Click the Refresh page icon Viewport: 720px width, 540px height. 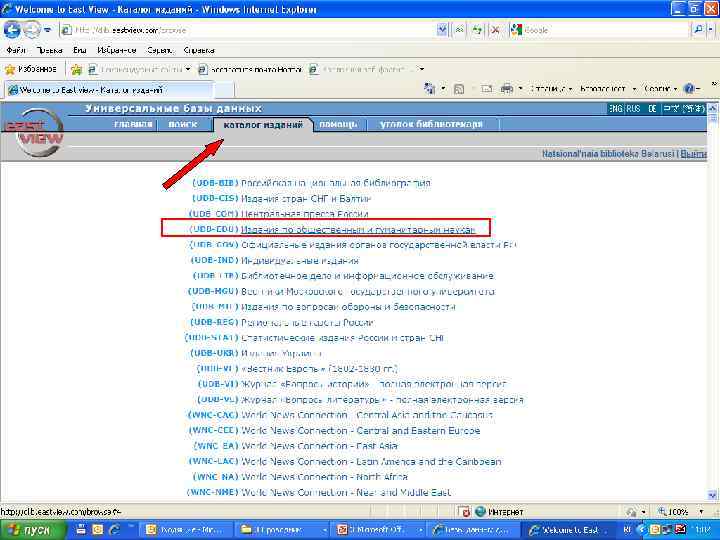477,30
